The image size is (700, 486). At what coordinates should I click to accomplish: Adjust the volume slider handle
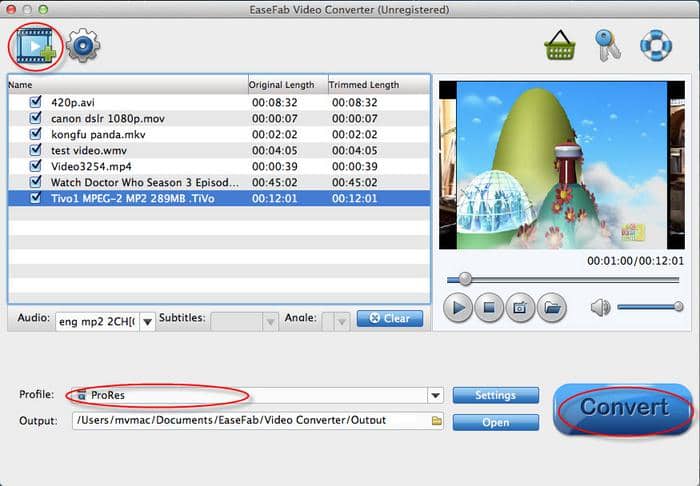coord(679,307)
